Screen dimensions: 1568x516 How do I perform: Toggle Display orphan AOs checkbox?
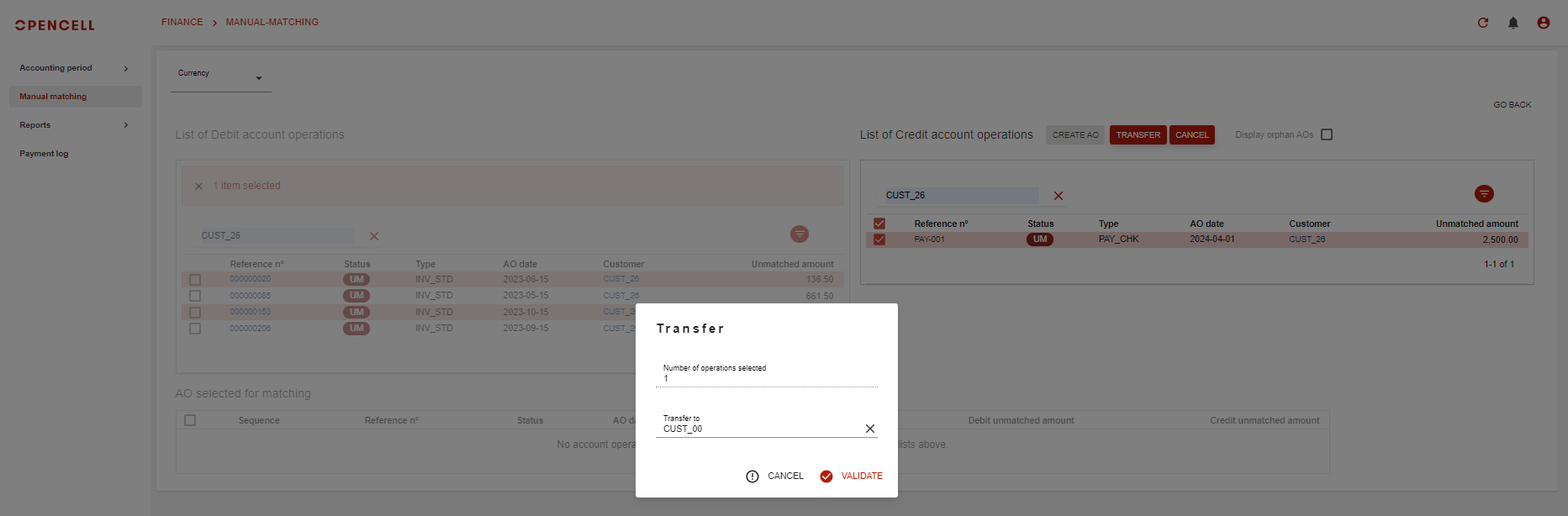coord(1327,134)
